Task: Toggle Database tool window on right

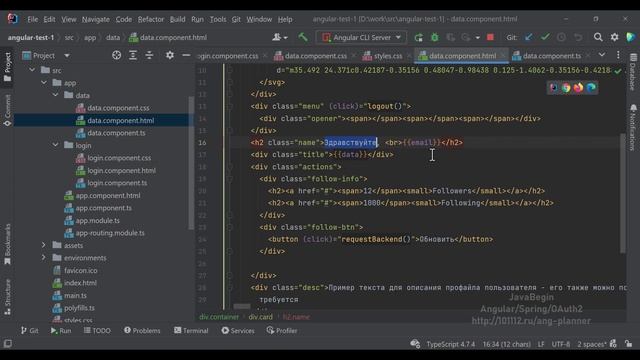Action: tap(633, 72)
